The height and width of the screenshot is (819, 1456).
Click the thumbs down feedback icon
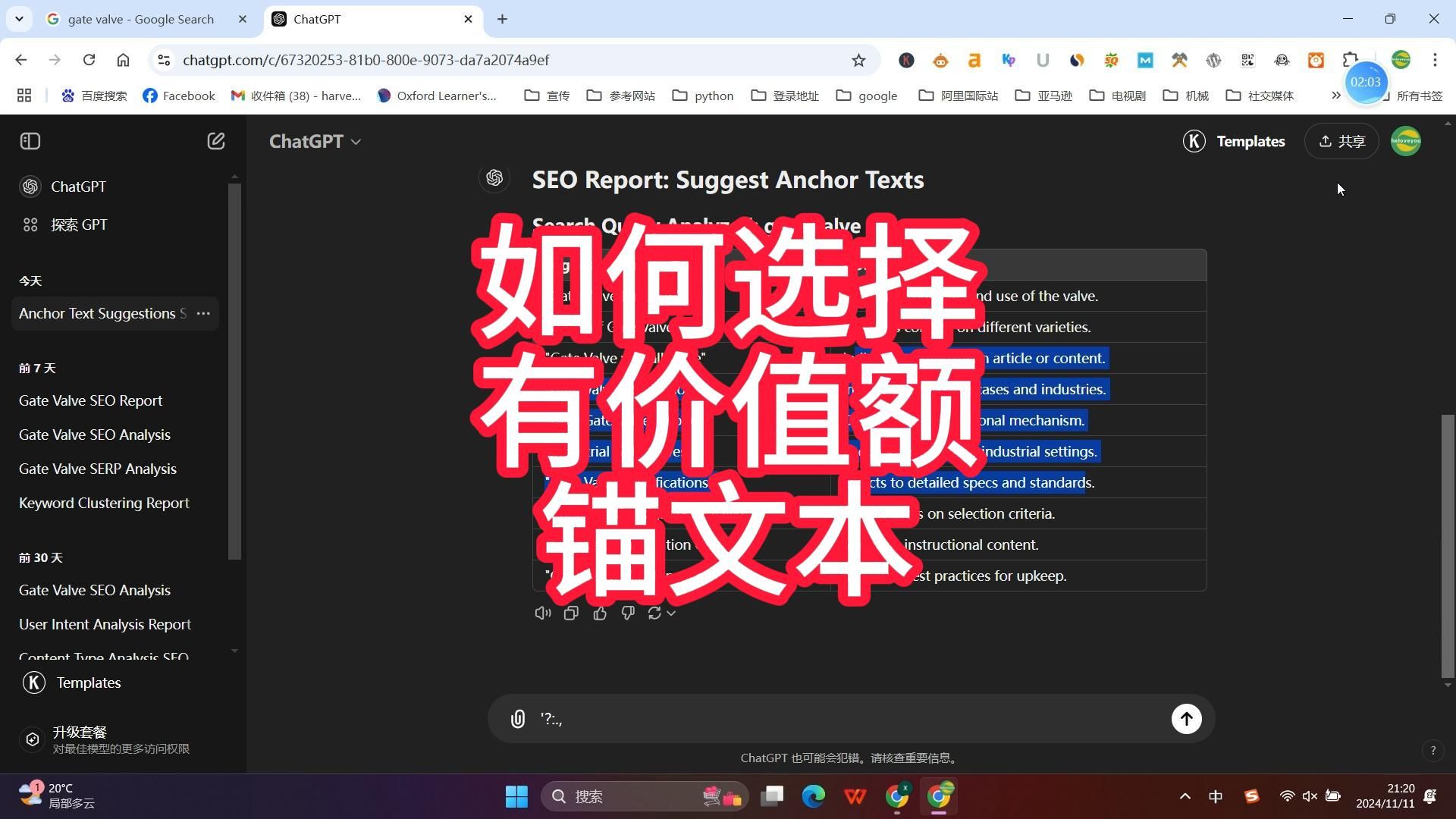[627, 613]
